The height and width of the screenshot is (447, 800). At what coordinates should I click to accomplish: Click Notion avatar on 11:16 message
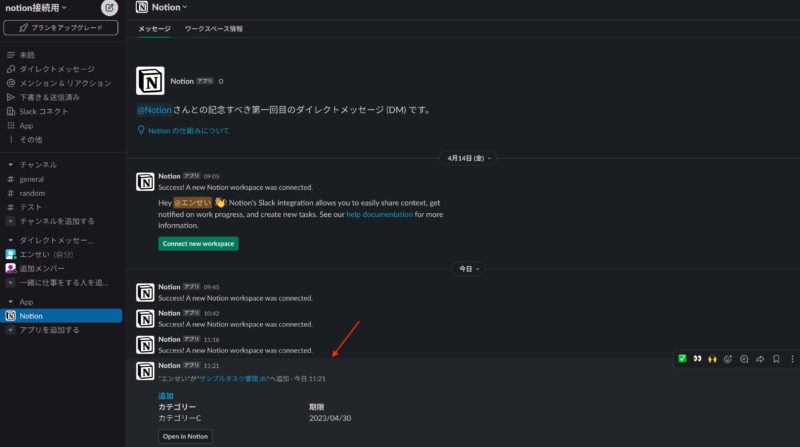pos(145,344)
